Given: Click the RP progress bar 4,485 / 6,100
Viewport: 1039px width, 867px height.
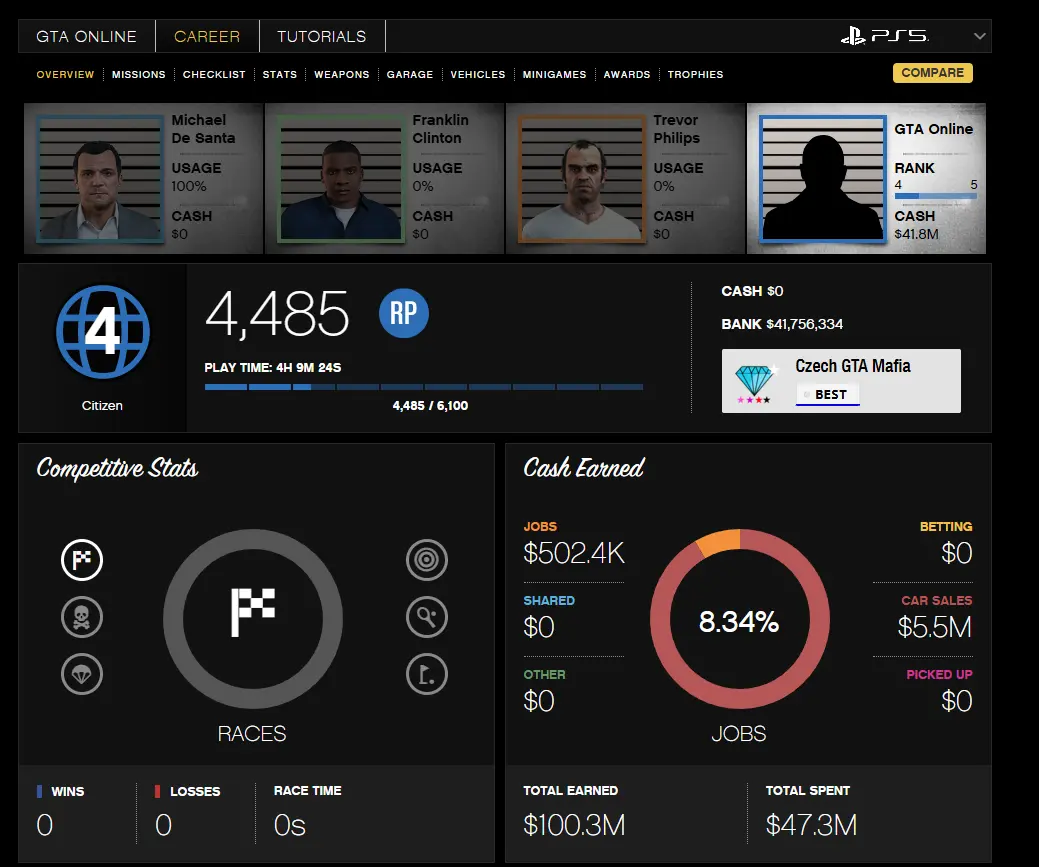Looking at the screenshot, I should (423, 387).
